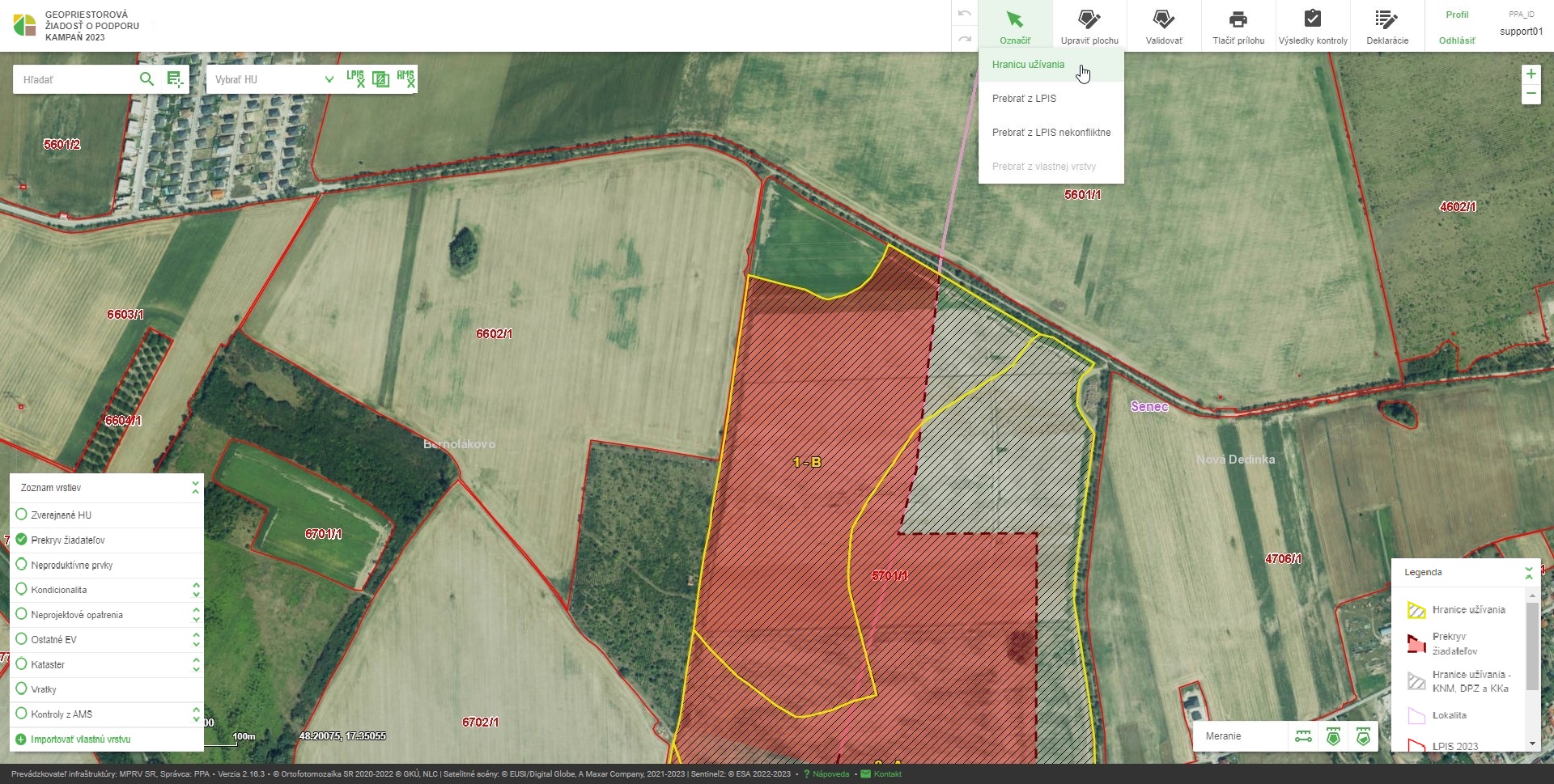Collapse the Legenda panel
This screenshot has height=784, width=1554.
point(1528,573)
